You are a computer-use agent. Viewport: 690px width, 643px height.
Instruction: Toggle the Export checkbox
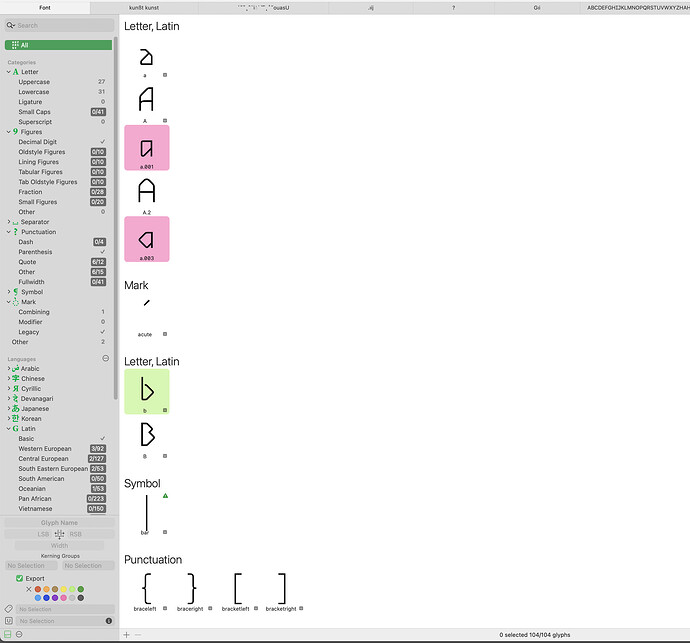[19, 578]
